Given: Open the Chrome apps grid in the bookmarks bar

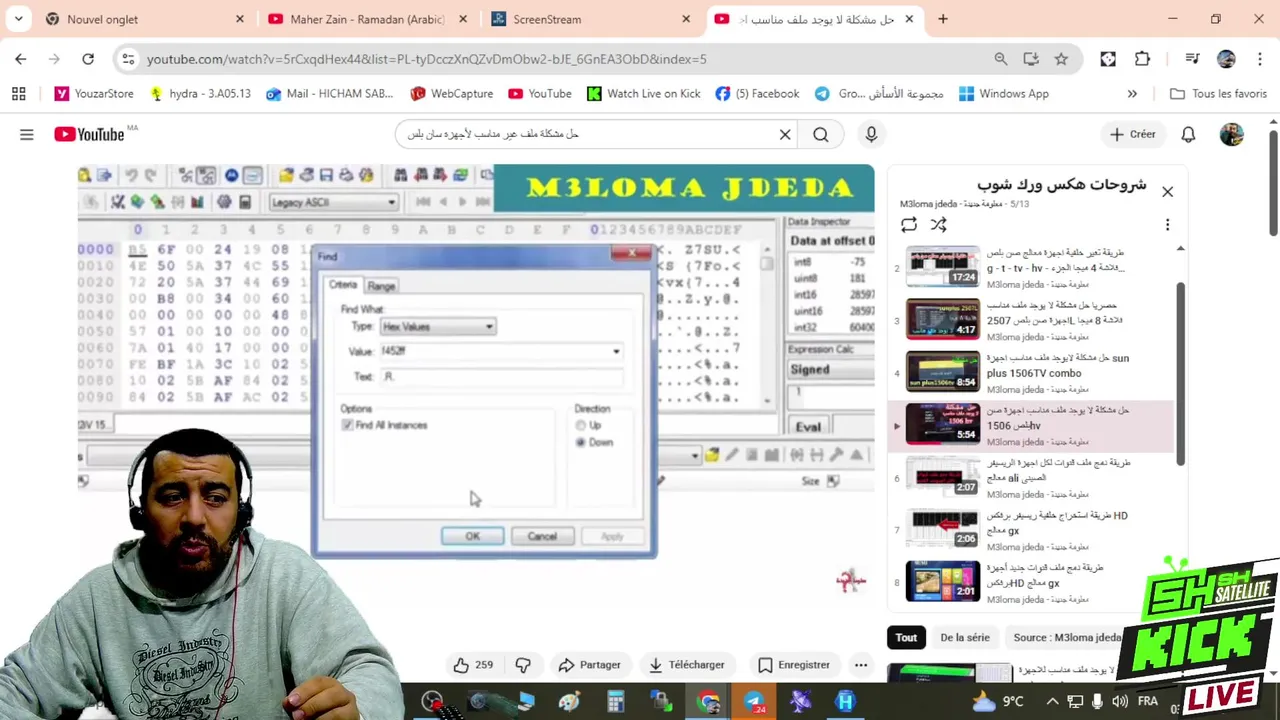Looking at the screenshot, I should click(x=18, y=93).
